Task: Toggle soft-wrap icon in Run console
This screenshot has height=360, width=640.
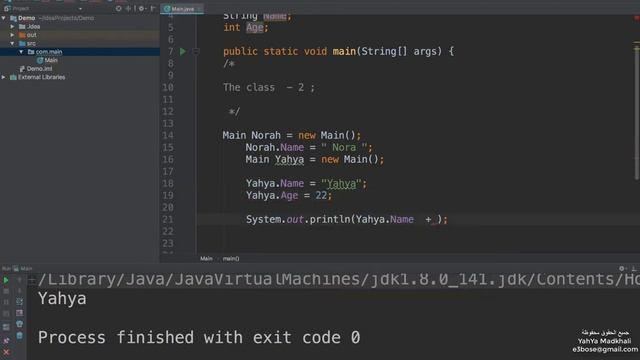Action: tap(19, 302)
